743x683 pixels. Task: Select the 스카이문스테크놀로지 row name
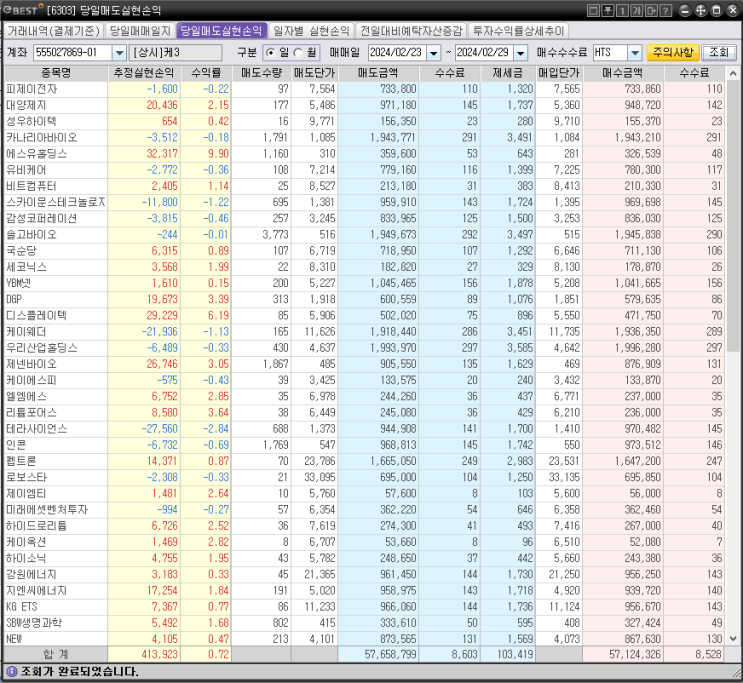55,202
